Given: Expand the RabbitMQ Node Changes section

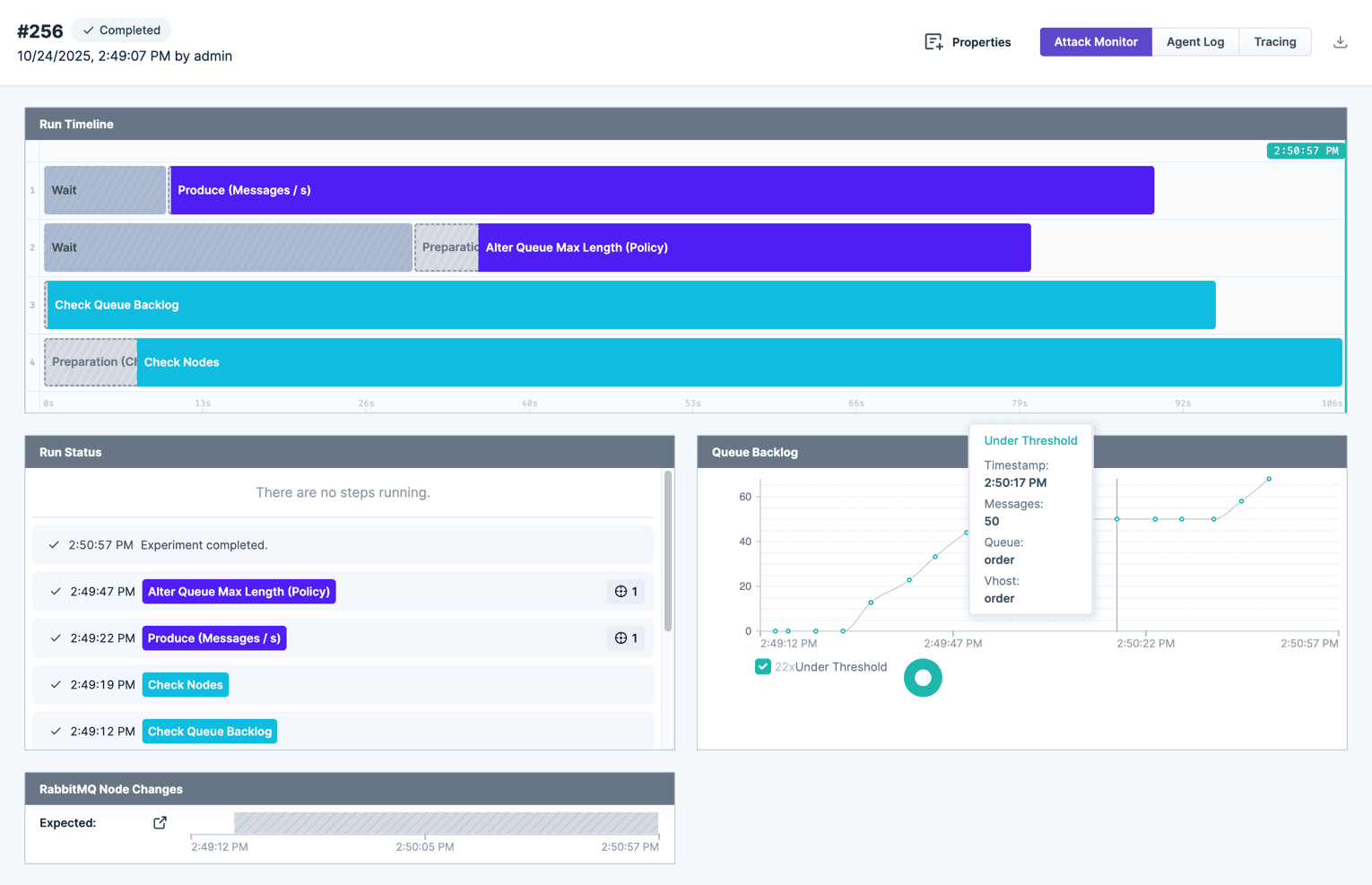Looking at the screenshot, I should (110, 789).
